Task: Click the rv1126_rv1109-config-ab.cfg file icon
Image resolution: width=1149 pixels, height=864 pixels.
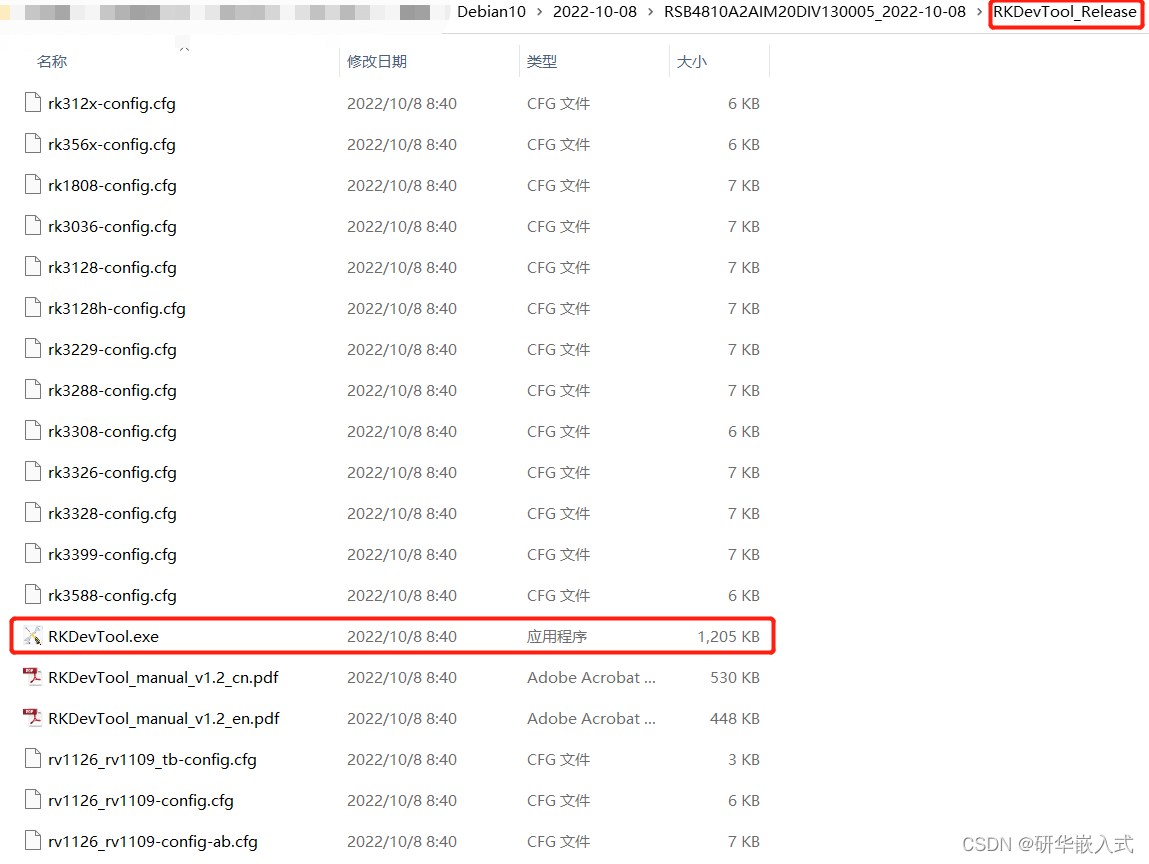Action: [32, 841]
